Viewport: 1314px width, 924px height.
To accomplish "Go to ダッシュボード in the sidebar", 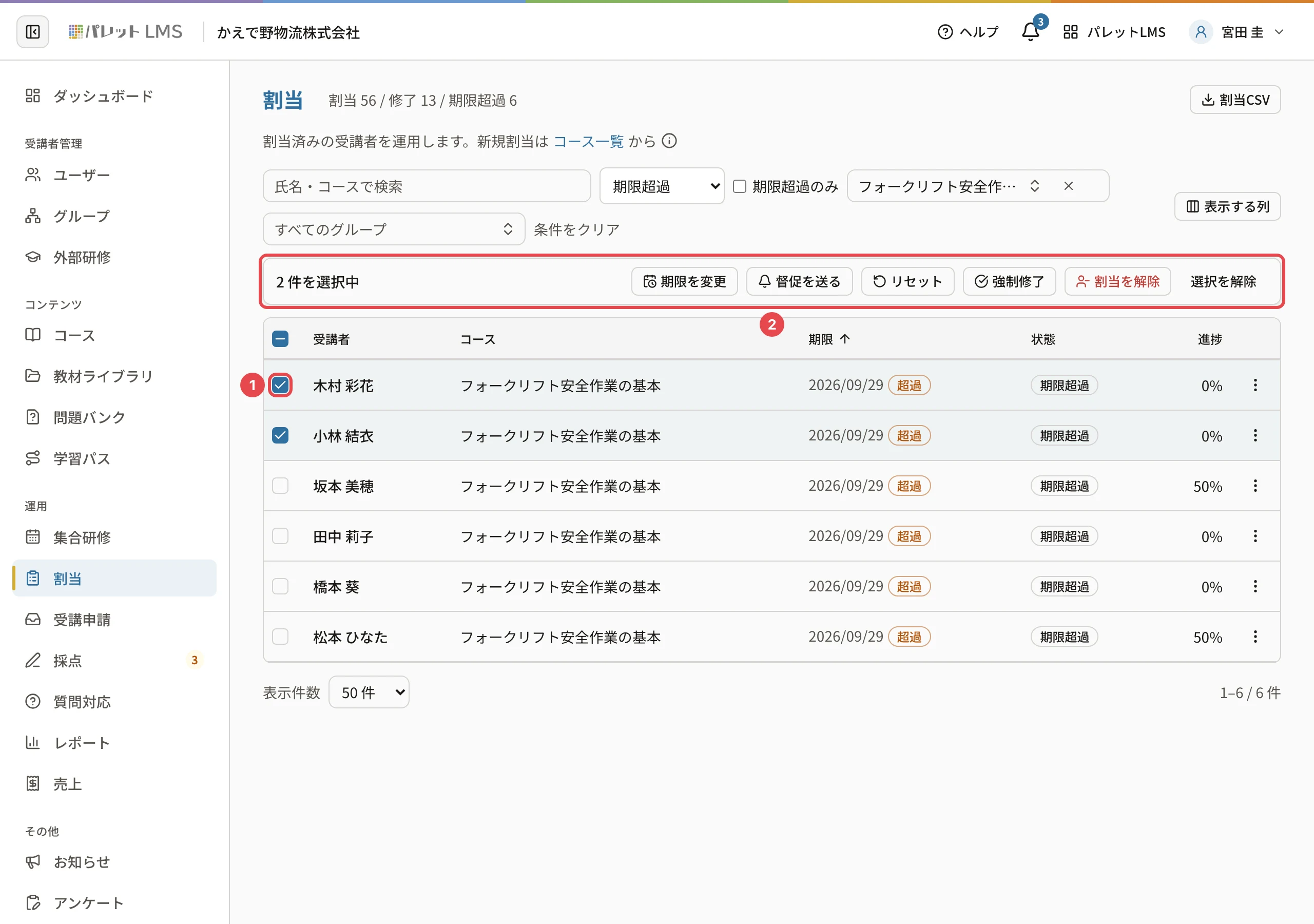I will tap(114, 96).
